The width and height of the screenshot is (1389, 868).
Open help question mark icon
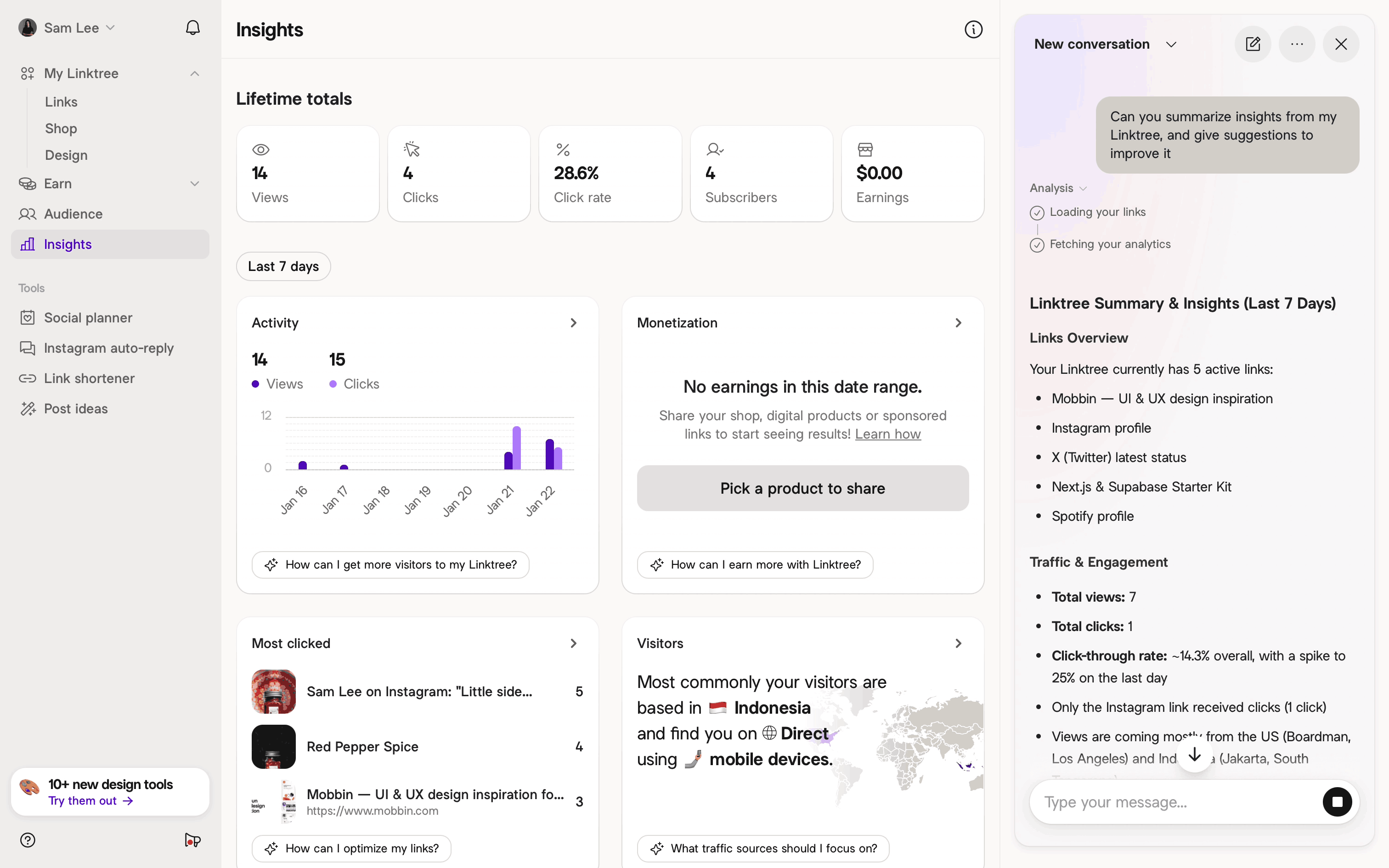[28, 840]
